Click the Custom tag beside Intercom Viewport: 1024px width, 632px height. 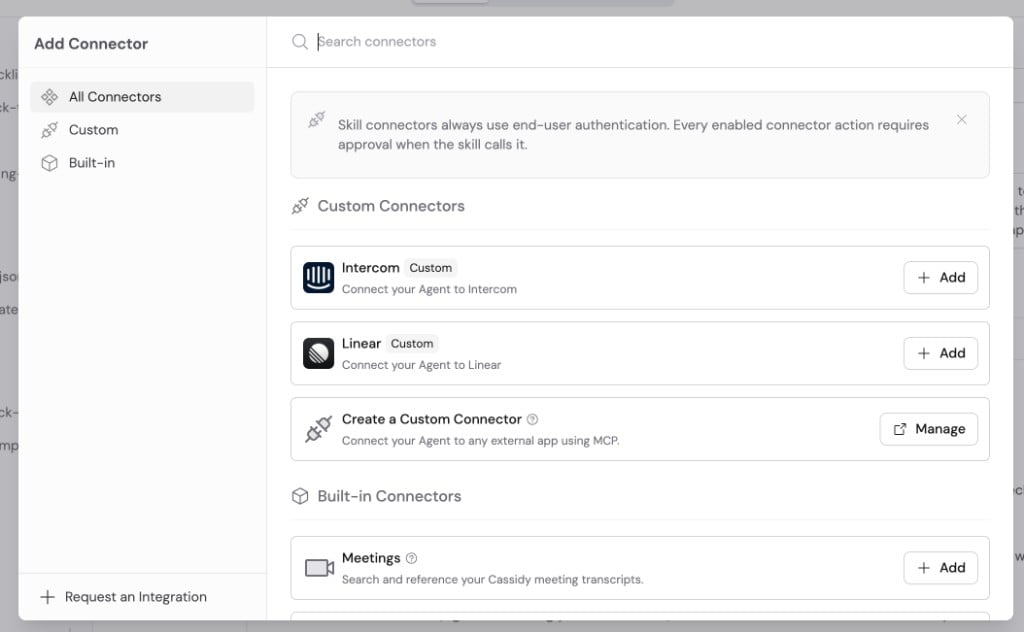pos(430,268)
